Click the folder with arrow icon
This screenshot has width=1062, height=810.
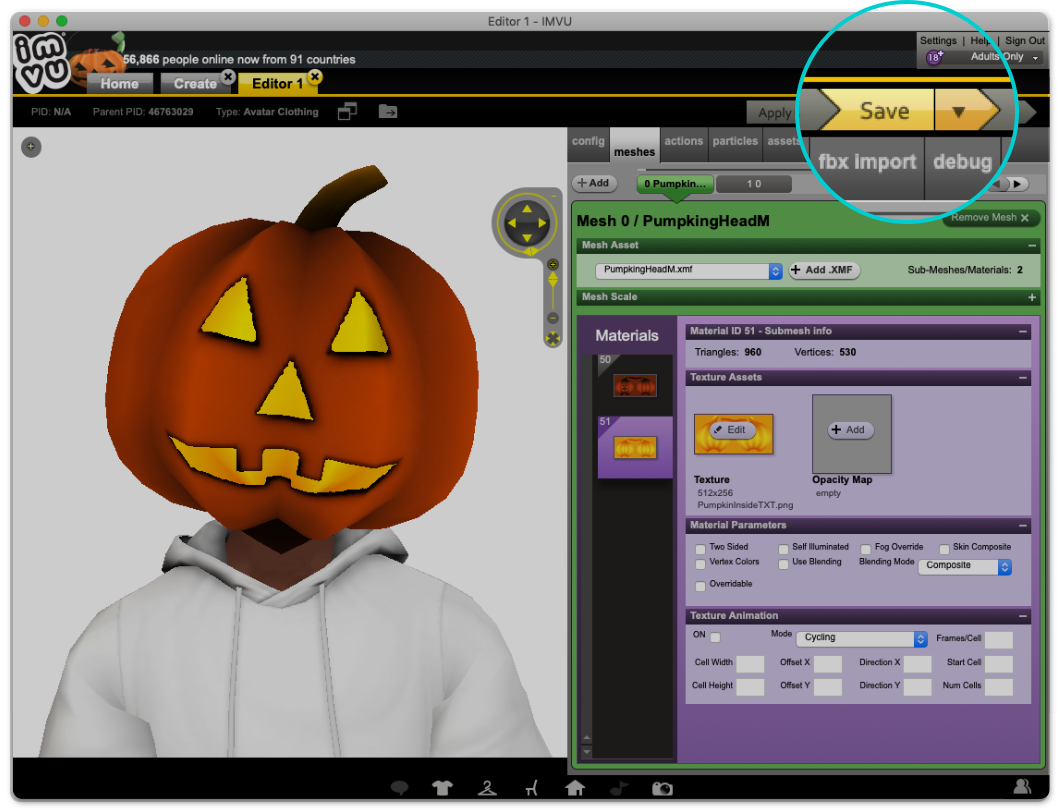click(x=388, y=111)
